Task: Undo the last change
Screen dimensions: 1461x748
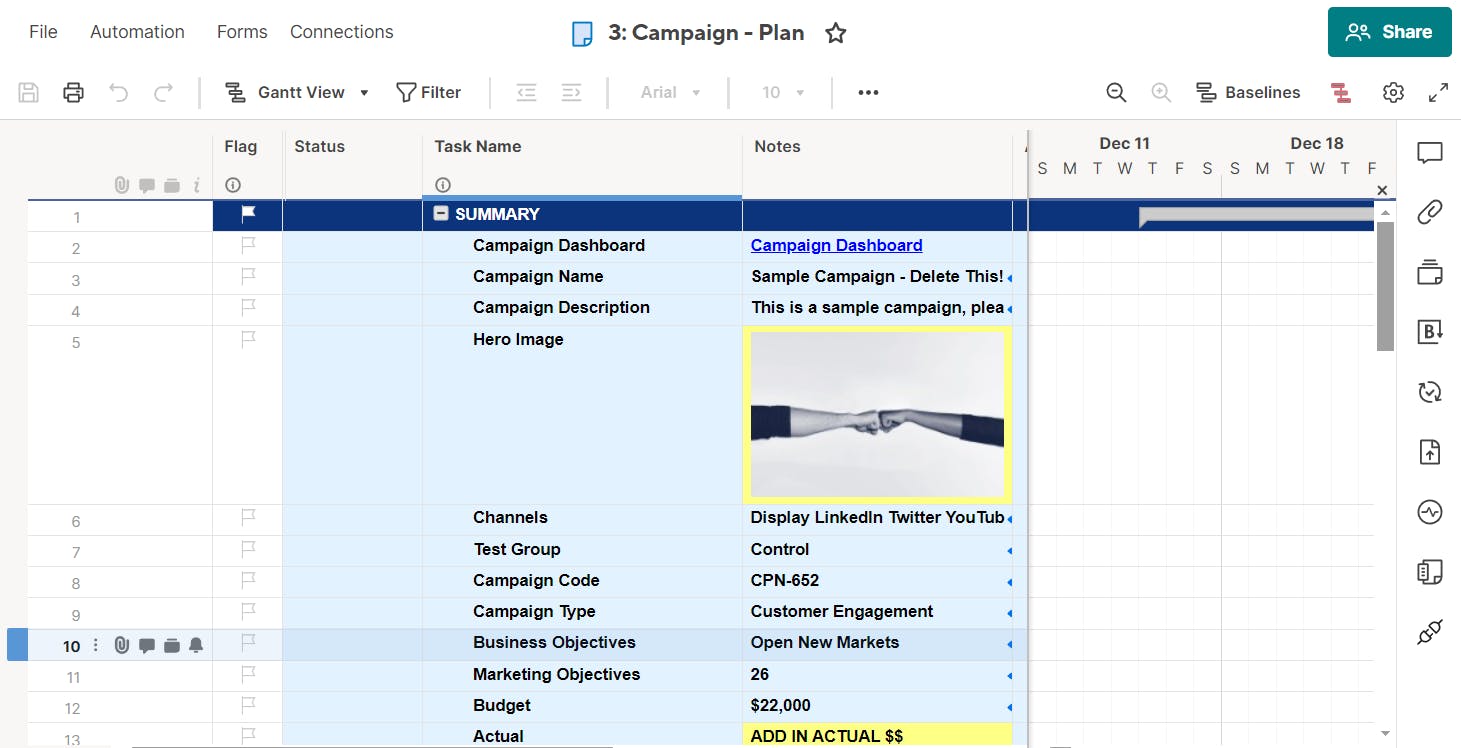Action: click(x=118, y=92)
